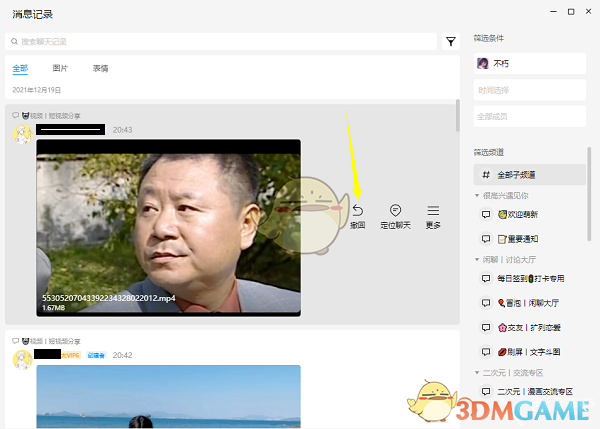Collapse the 二次元 | 交流专区 group

477,372
